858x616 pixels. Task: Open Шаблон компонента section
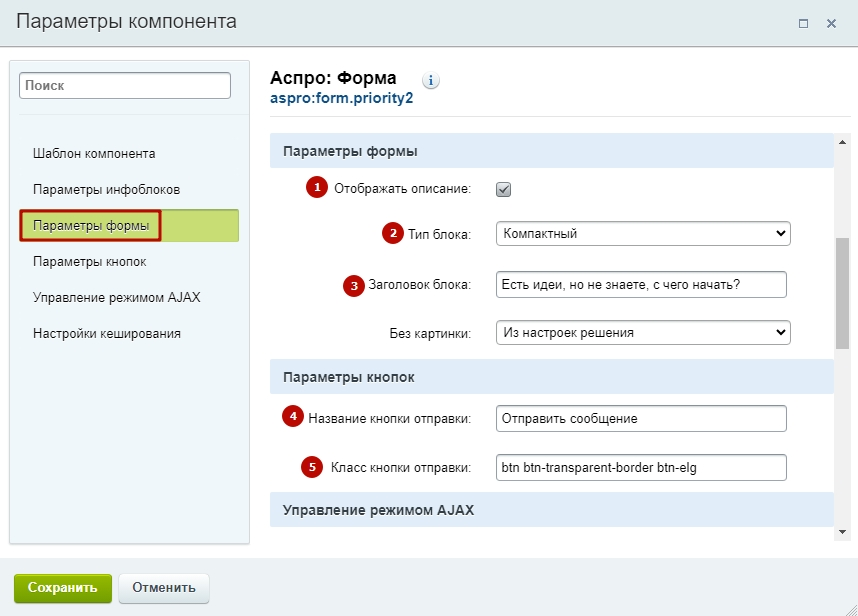[94, 153]
